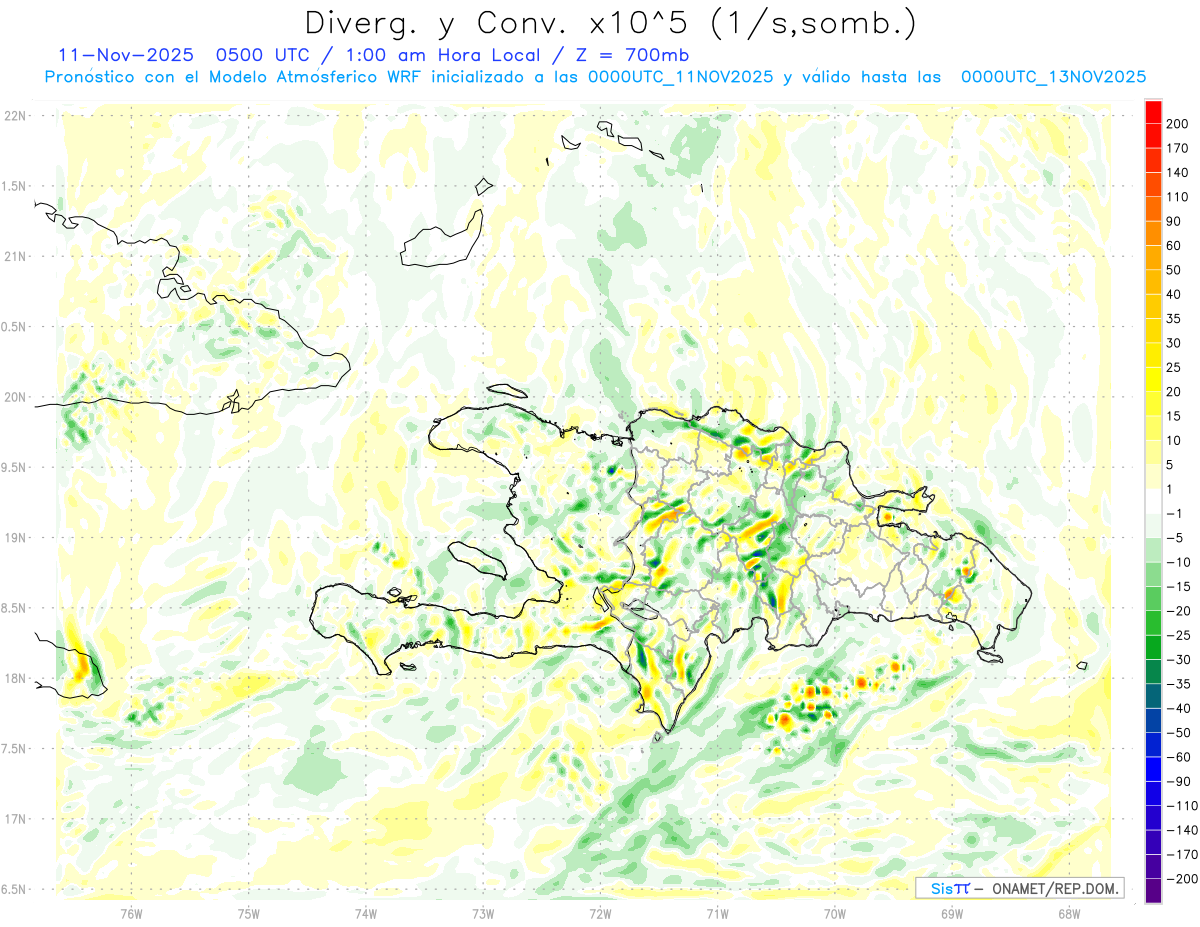
Task: Click the '140' value on the colorbar
Action: click(1178, 172)
